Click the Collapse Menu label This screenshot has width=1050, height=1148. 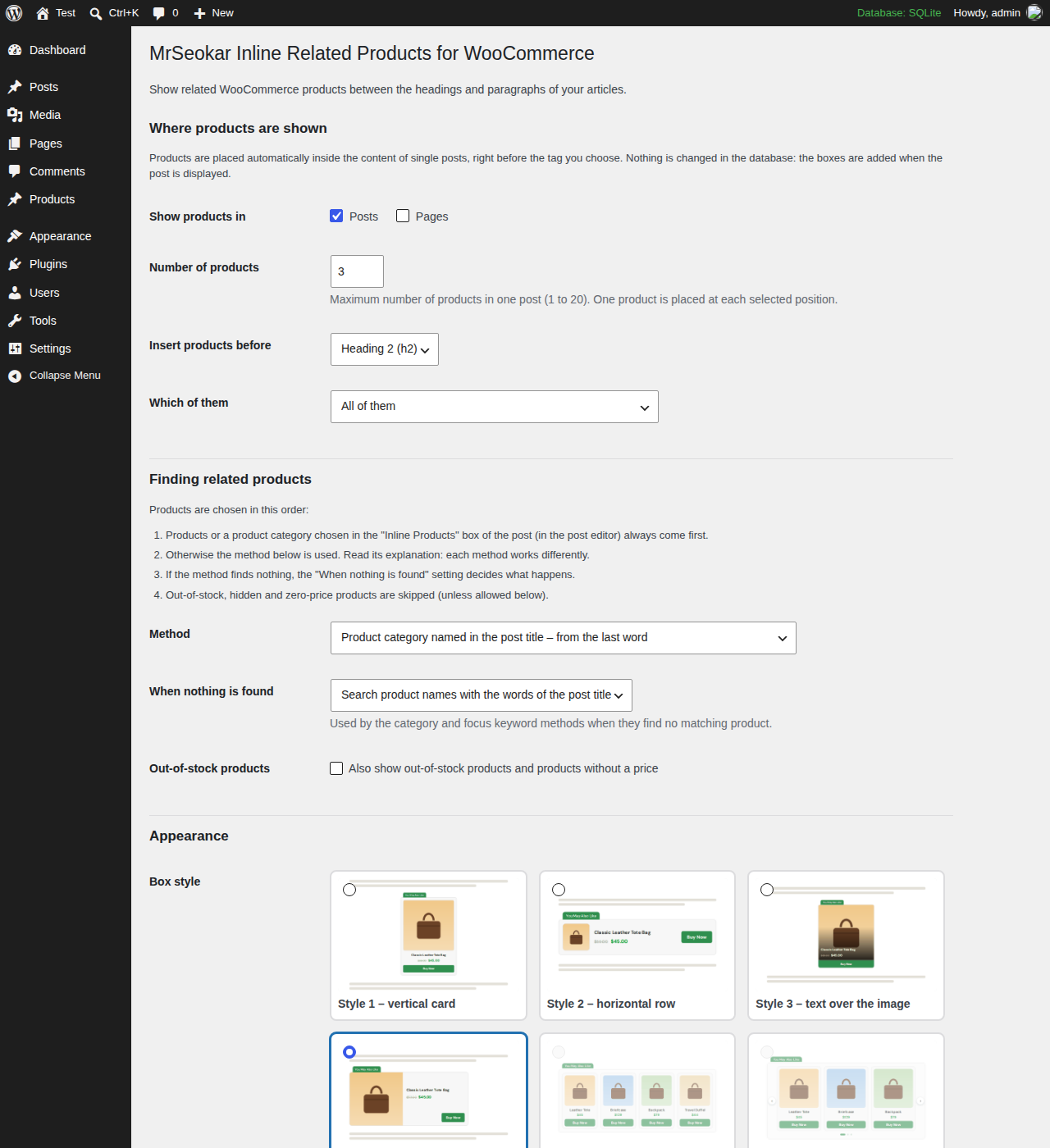[65, 376]
